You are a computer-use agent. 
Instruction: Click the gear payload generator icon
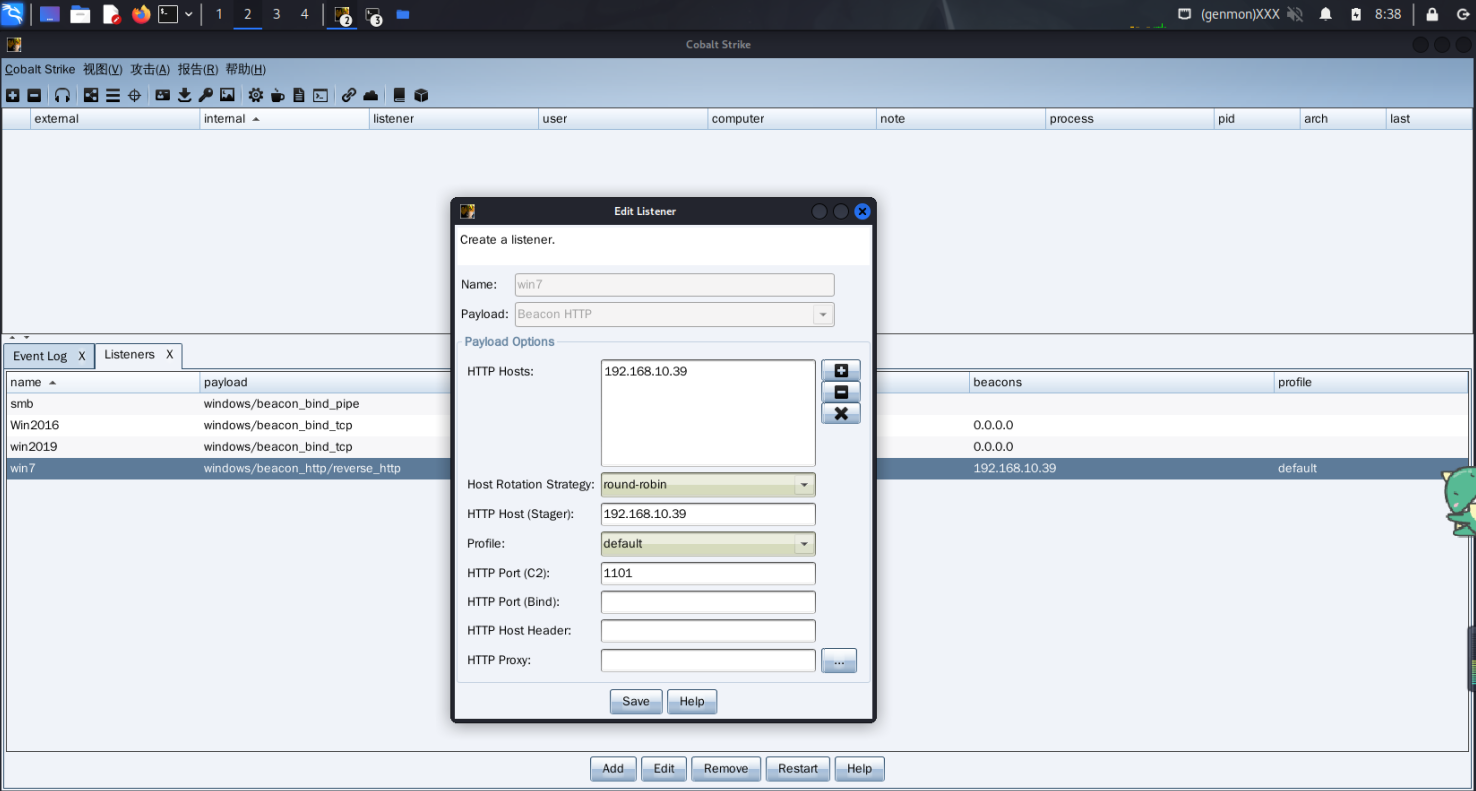256,95
